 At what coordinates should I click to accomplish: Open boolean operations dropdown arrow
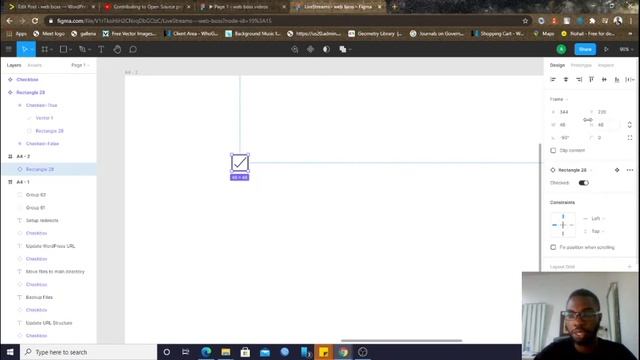[x=350, y=50]
